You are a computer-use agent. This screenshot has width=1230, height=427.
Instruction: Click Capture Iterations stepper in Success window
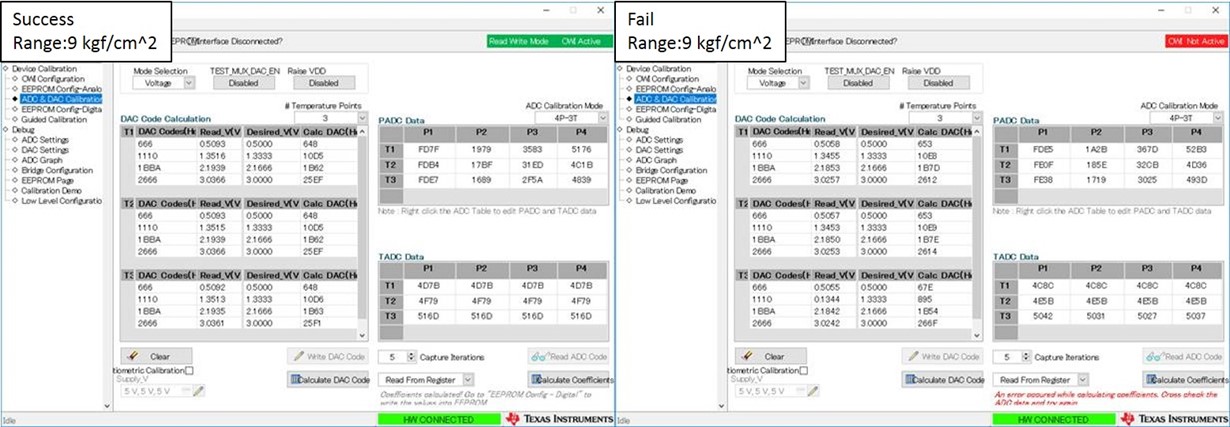412,357
